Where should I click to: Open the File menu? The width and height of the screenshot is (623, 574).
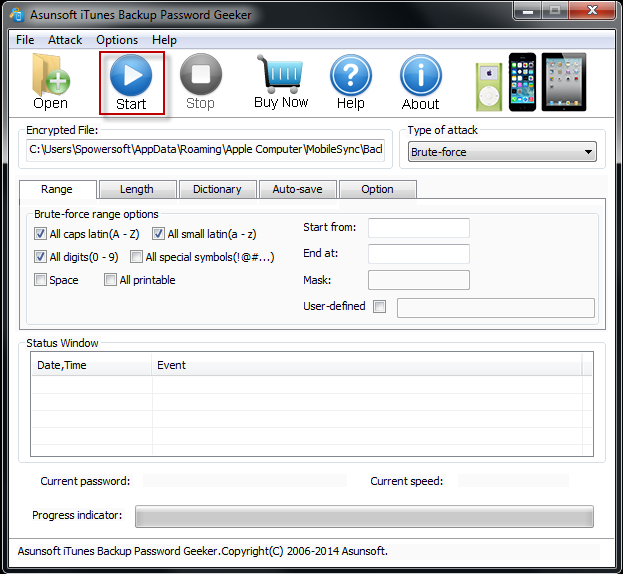pyautogui.click(x=25, y=40)
